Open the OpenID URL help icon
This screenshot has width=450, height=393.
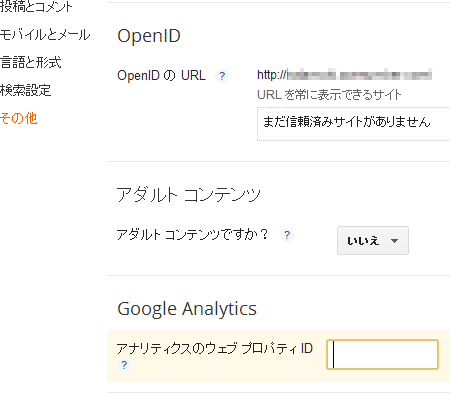[222, 76]
